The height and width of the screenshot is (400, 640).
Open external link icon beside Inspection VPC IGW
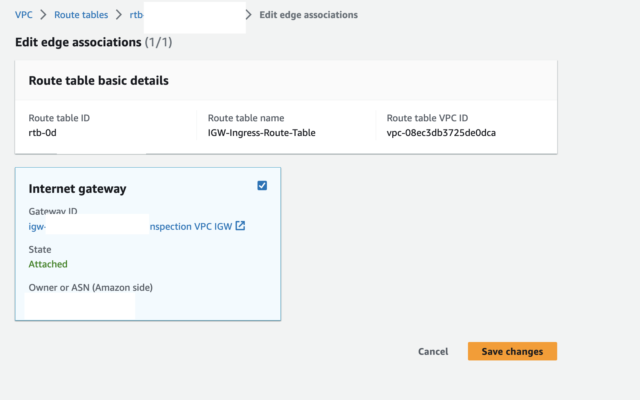(240, 226)
